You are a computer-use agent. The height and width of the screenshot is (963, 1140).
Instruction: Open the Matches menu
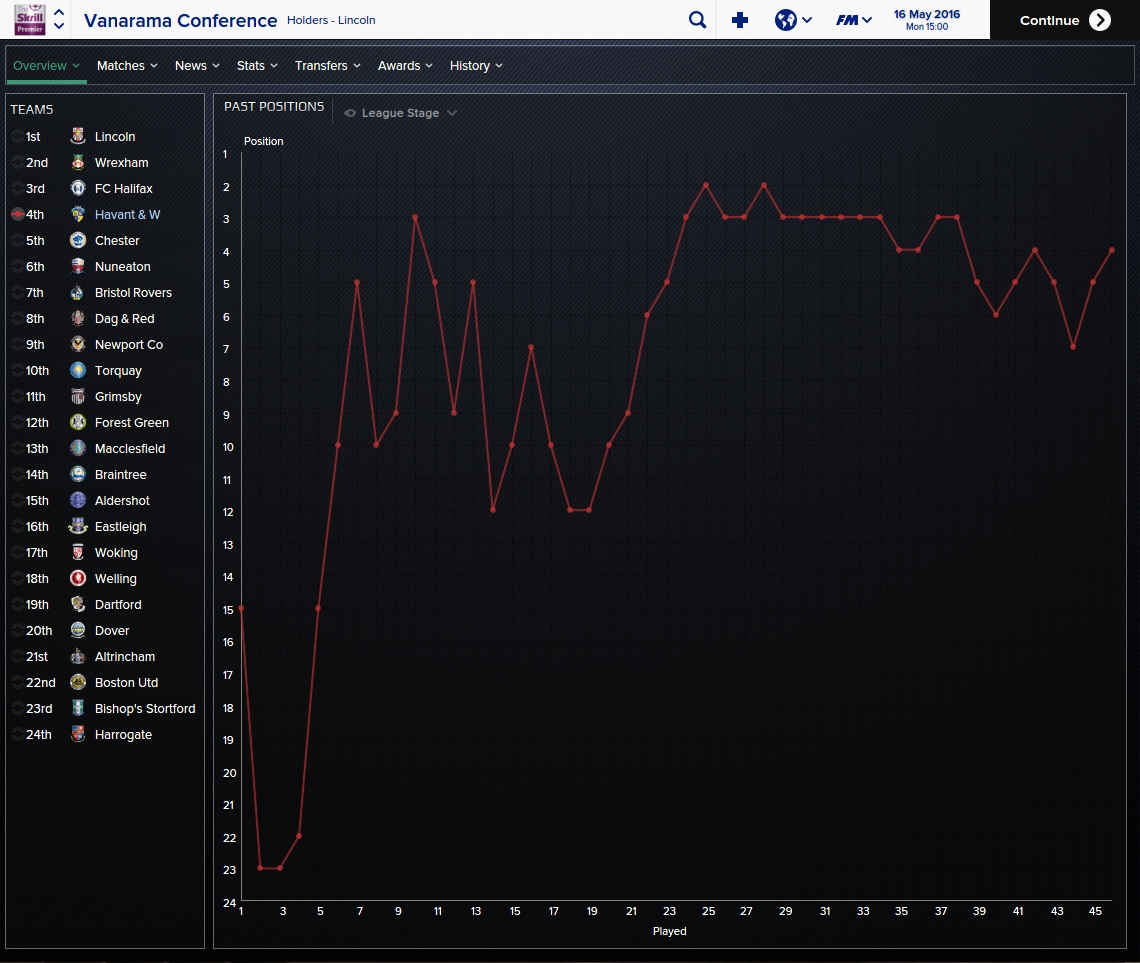[x=127, y=65]
